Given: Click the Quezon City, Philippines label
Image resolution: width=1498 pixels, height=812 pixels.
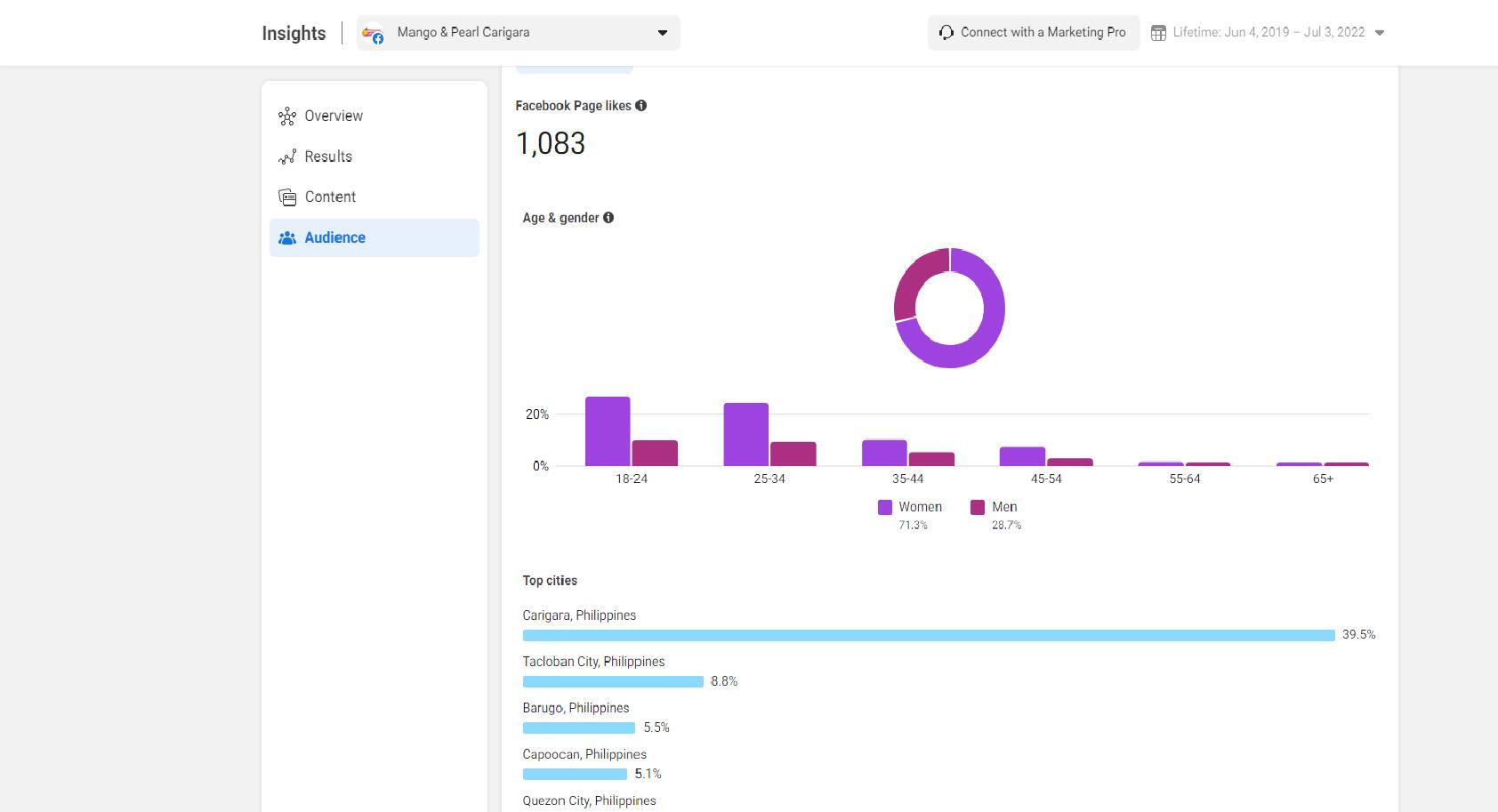Looking at the screenshot, I should tap(589, 800).
